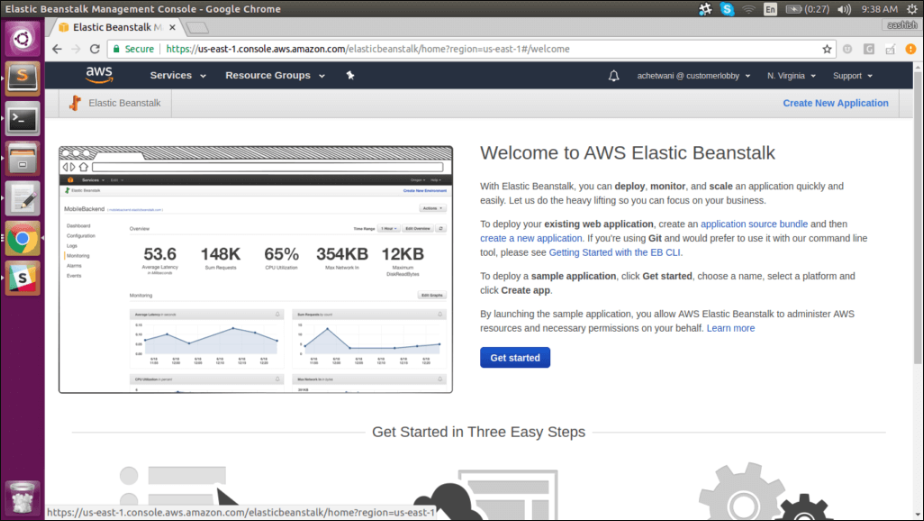This screenshot has height=521, width=924.
Task: Open the volume indicator in top panel
Action: point(844,9)
